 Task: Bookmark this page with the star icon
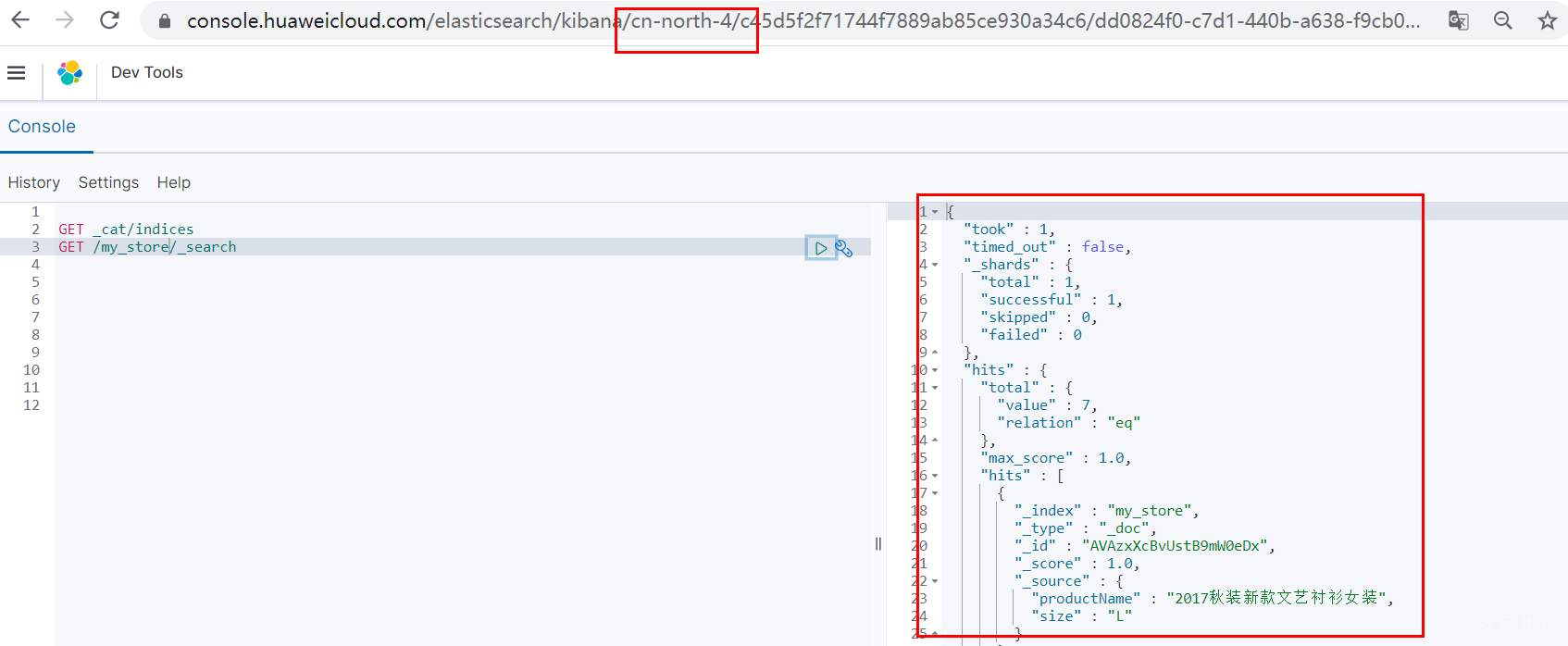1548,20
